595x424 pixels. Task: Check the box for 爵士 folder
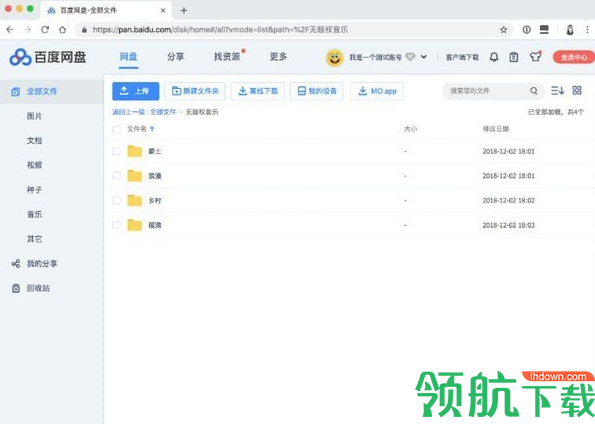(x=116, y=151)
